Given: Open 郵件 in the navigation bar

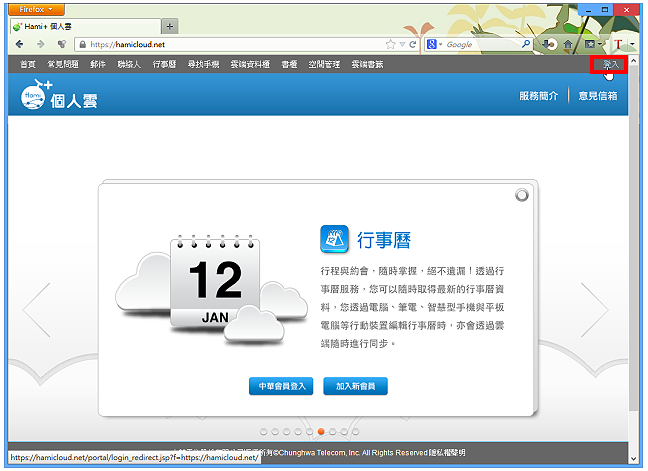Looking at the screenshot, I should pos(98,64).
